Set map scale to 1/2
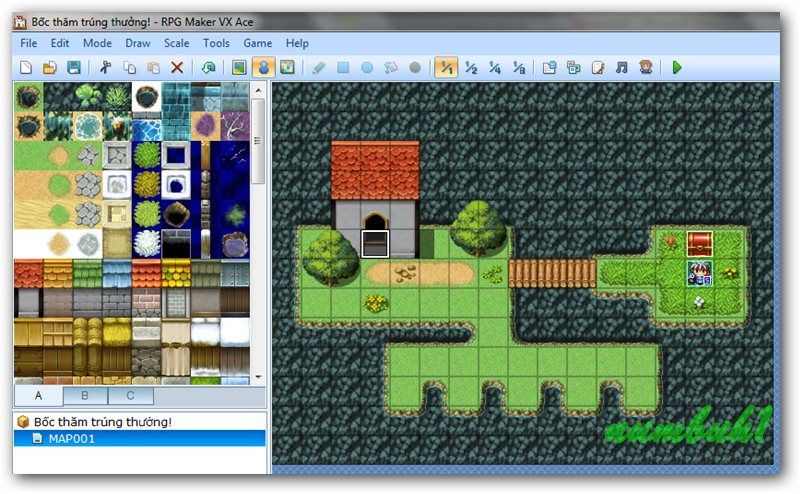 [471, 67]
